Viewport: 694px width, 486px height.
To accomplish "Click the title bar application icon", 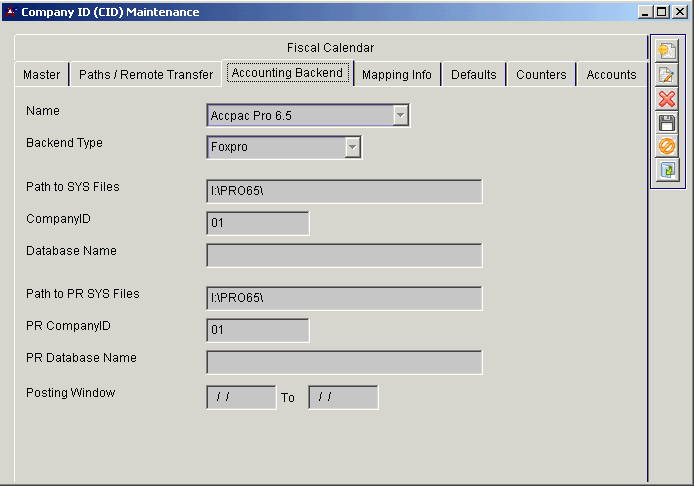I will pyautogui.click(x=11, y=12).
